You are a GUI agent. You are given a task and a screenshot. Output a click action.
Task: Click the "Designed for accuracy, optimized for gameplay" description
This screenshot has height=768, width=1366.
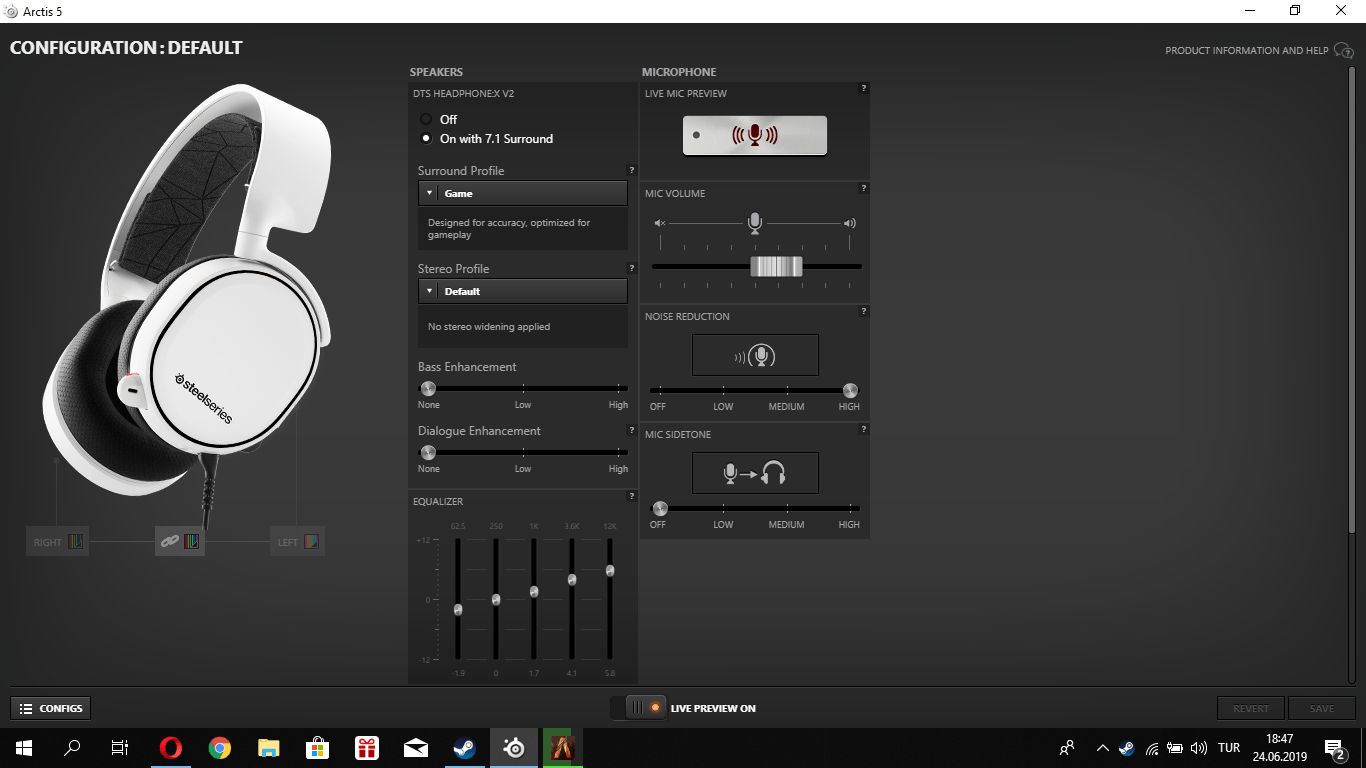click(509, 229)
